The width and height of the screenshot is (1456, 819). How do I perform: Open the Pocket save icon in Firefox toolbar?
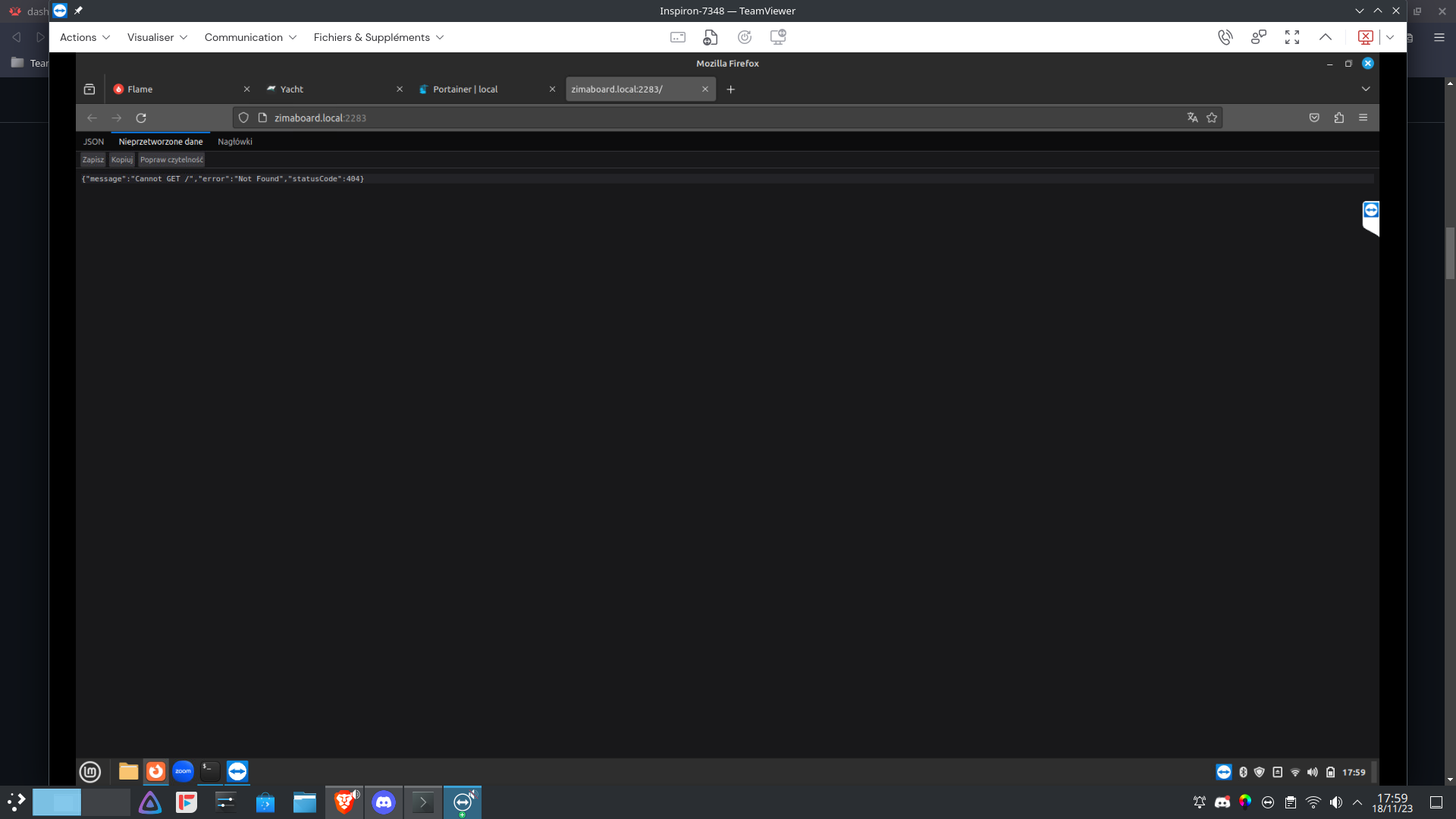point(1314,118)
